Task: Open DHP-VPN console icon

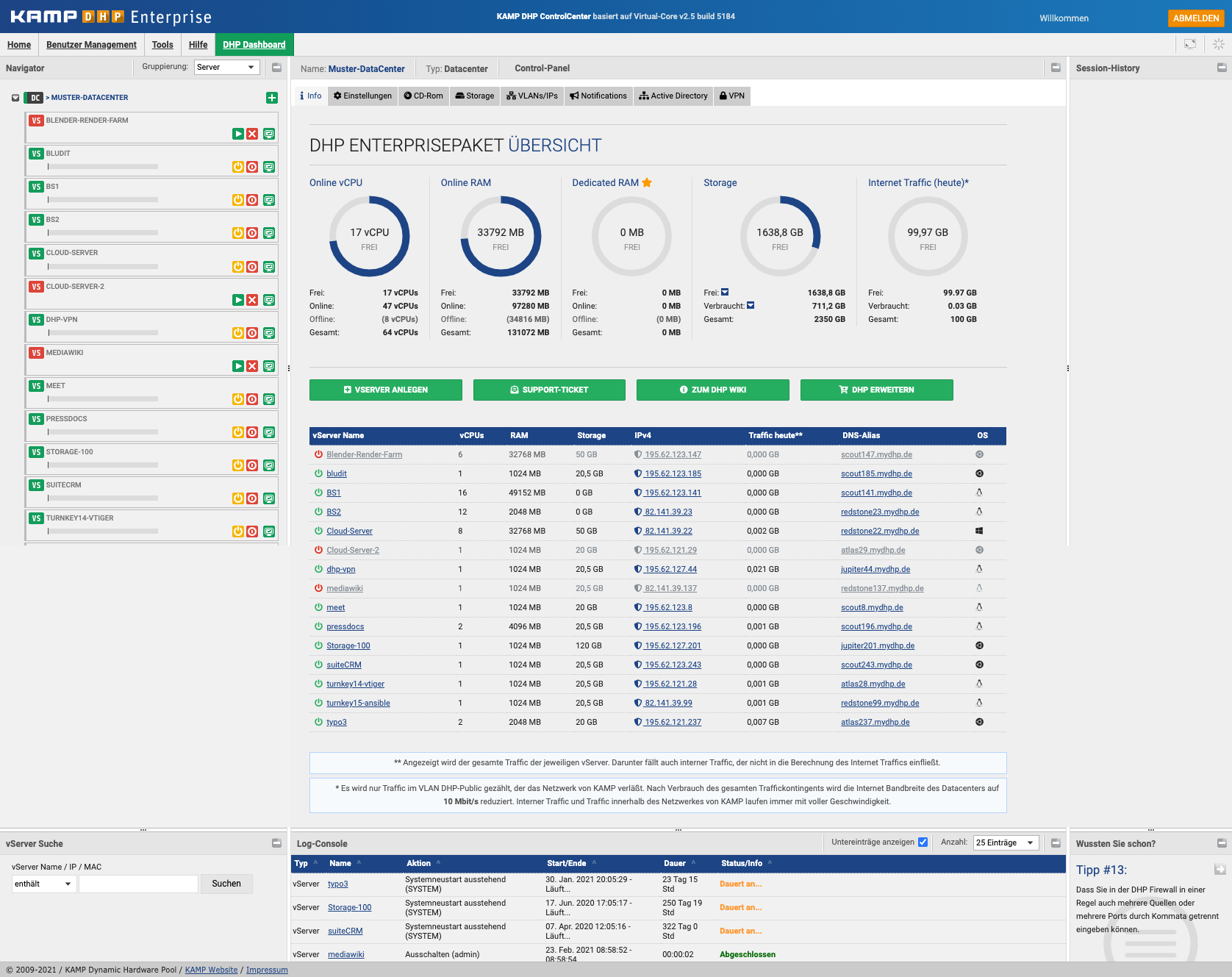Action: [x=269, y=333]
